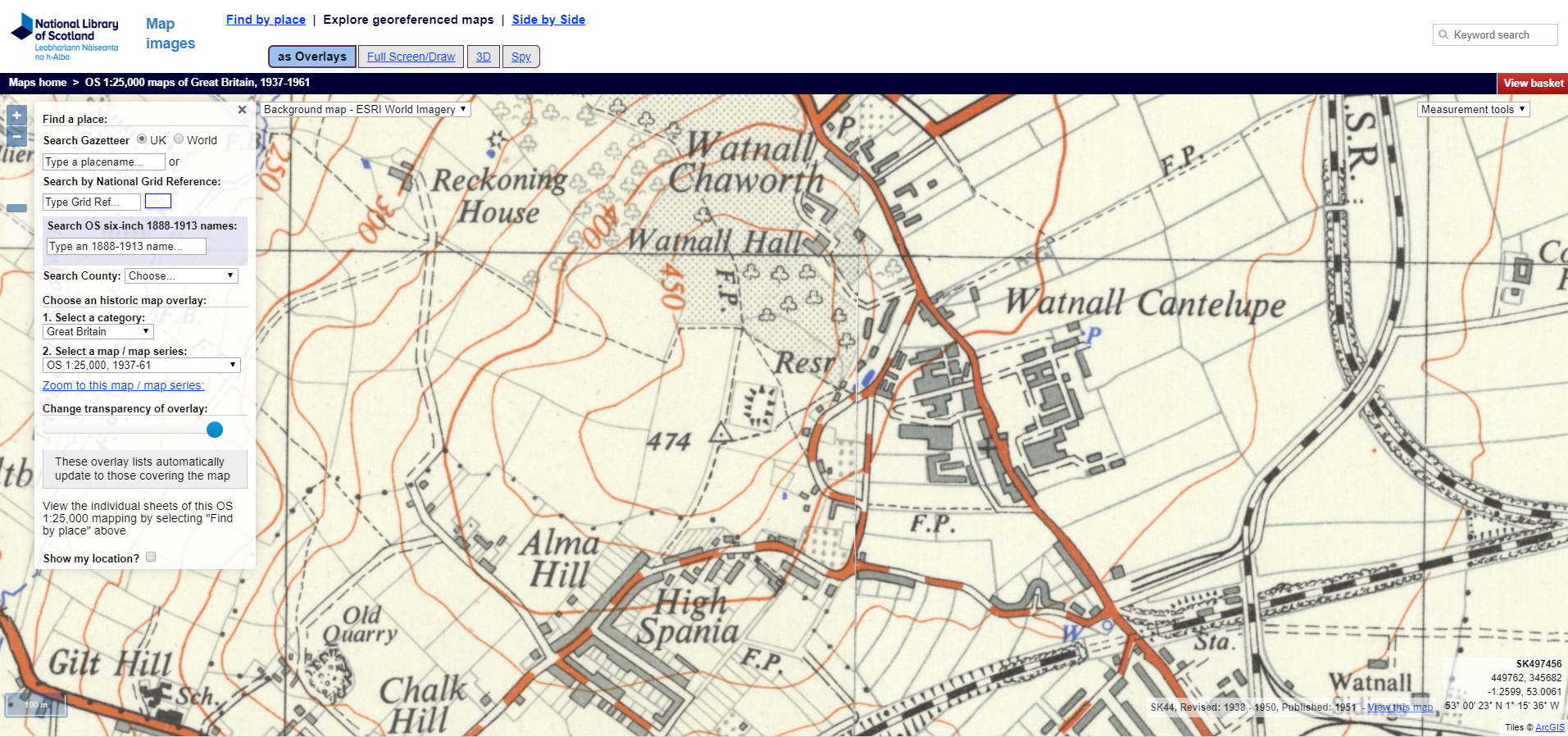Select the UK gazetteer radio button
The height and width of the screenshot is (737, 1568).
142,139
